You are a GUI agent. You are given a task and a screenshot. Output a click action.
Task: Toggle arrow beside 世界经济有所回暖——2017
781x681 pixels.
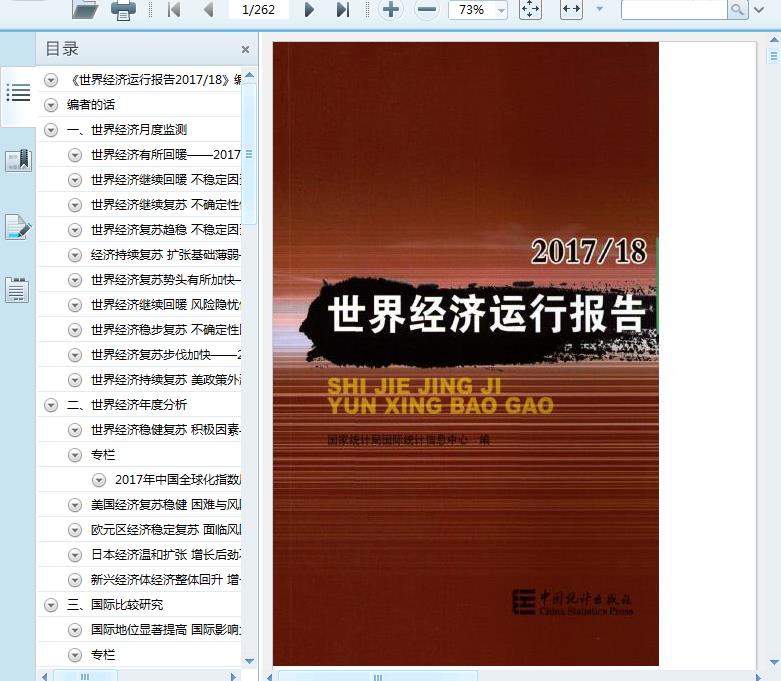75,155
